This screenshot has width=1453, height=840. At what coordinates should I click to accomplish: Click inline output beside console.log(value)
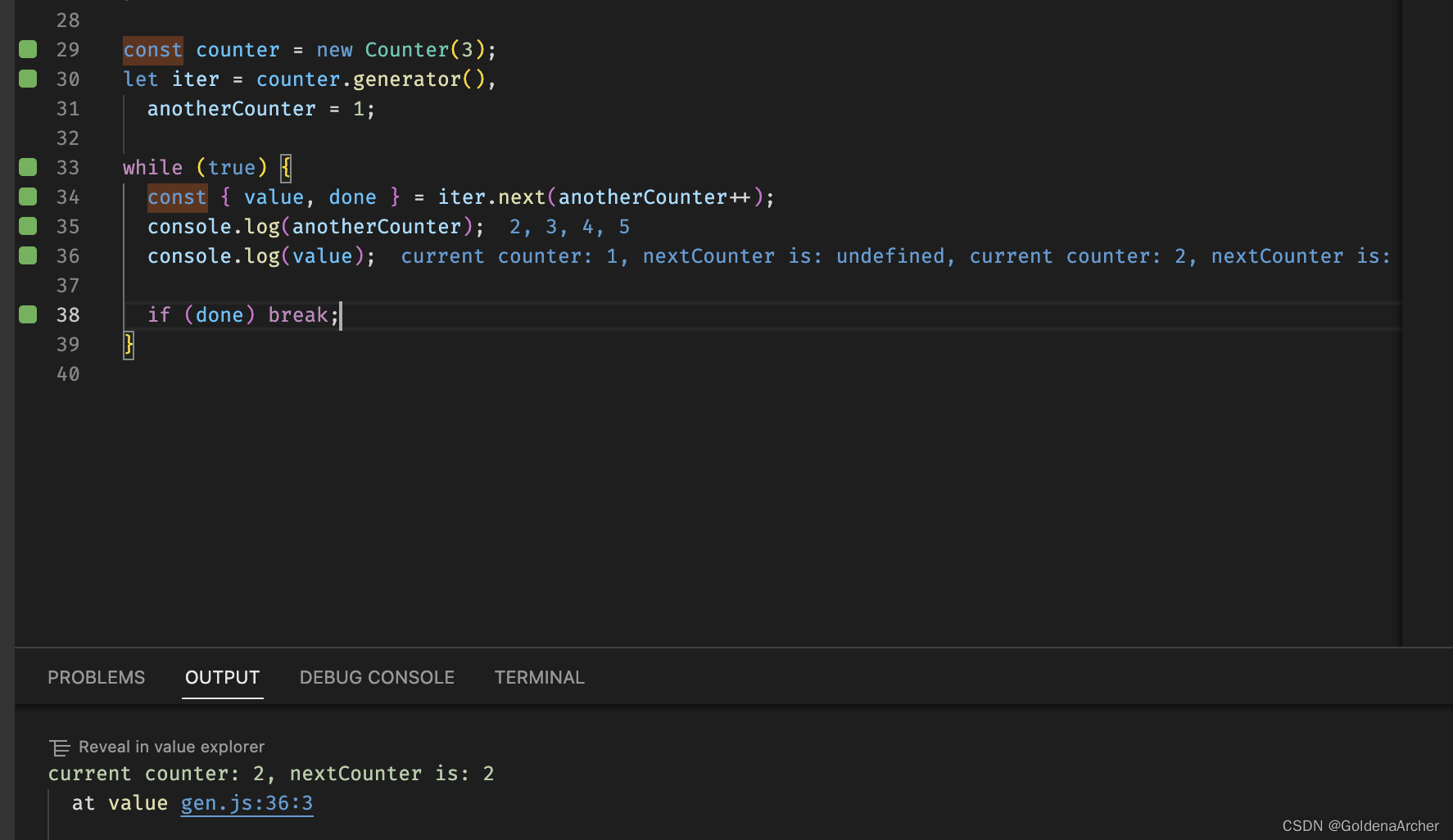tap(896, 256)
